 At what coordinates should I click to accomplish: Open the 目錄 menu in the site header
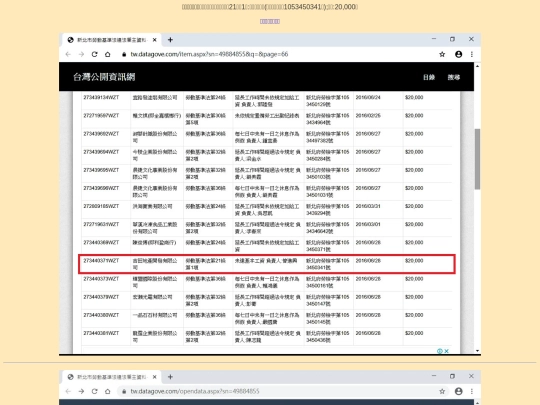(429, 77)
